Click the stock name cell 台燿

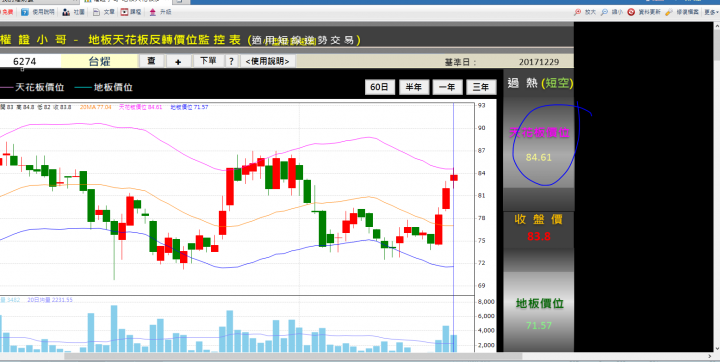click(x=99, y=61)
